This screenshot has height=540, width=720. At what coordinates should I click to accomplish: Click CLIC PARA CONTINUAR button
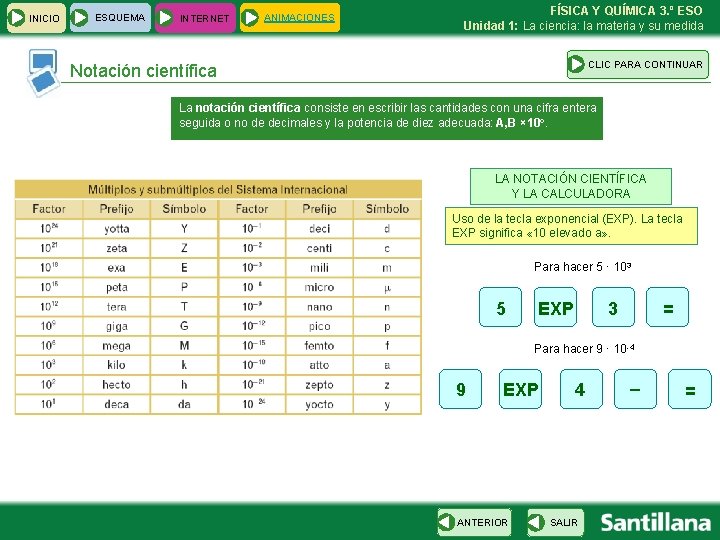tap(638, 64)
